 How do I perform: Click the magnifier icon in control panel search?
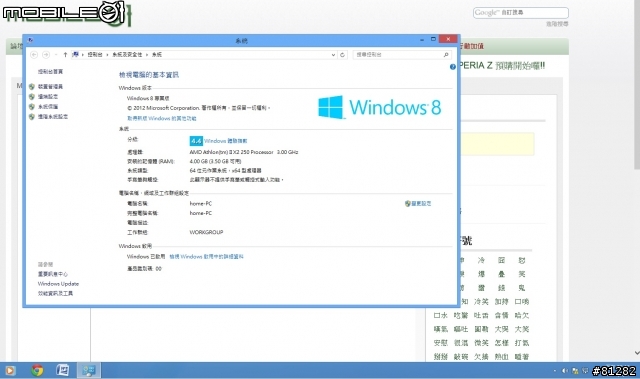pos(446,55)
